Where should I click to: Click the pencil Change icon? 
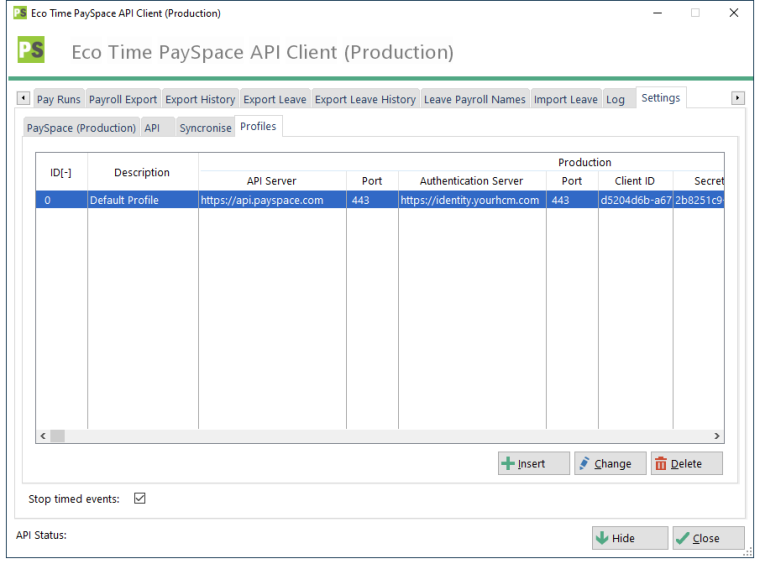click(x=585, y=464)
